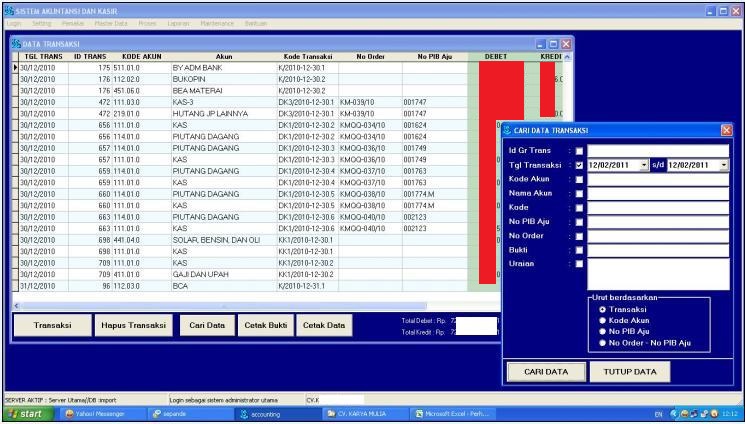The height and width of the screenshot is (424, 745).
Task: Click the horizontal scrollbar under the transaction grid
Action: (x=250, y=304)
